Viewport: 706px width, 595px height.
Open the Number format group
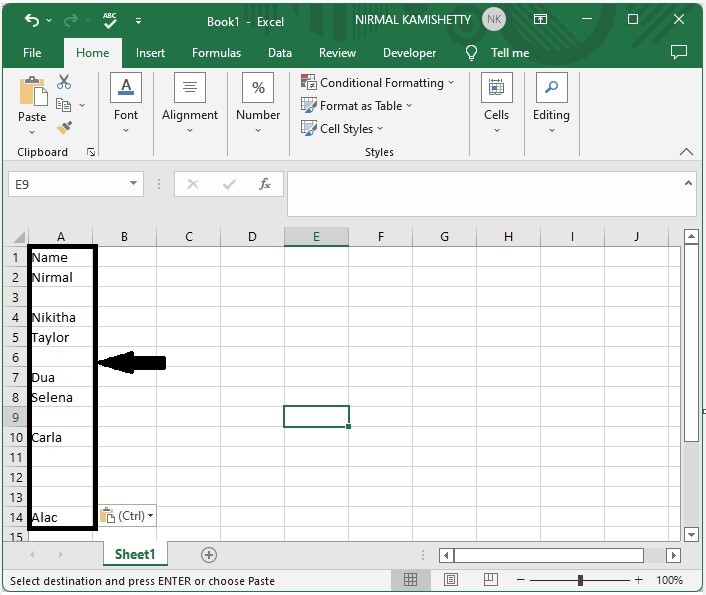coord(258,104)
